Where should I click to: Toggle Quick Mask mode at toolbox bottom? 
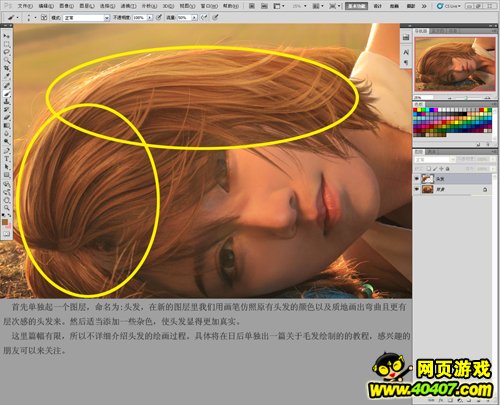tap(6, 234)
